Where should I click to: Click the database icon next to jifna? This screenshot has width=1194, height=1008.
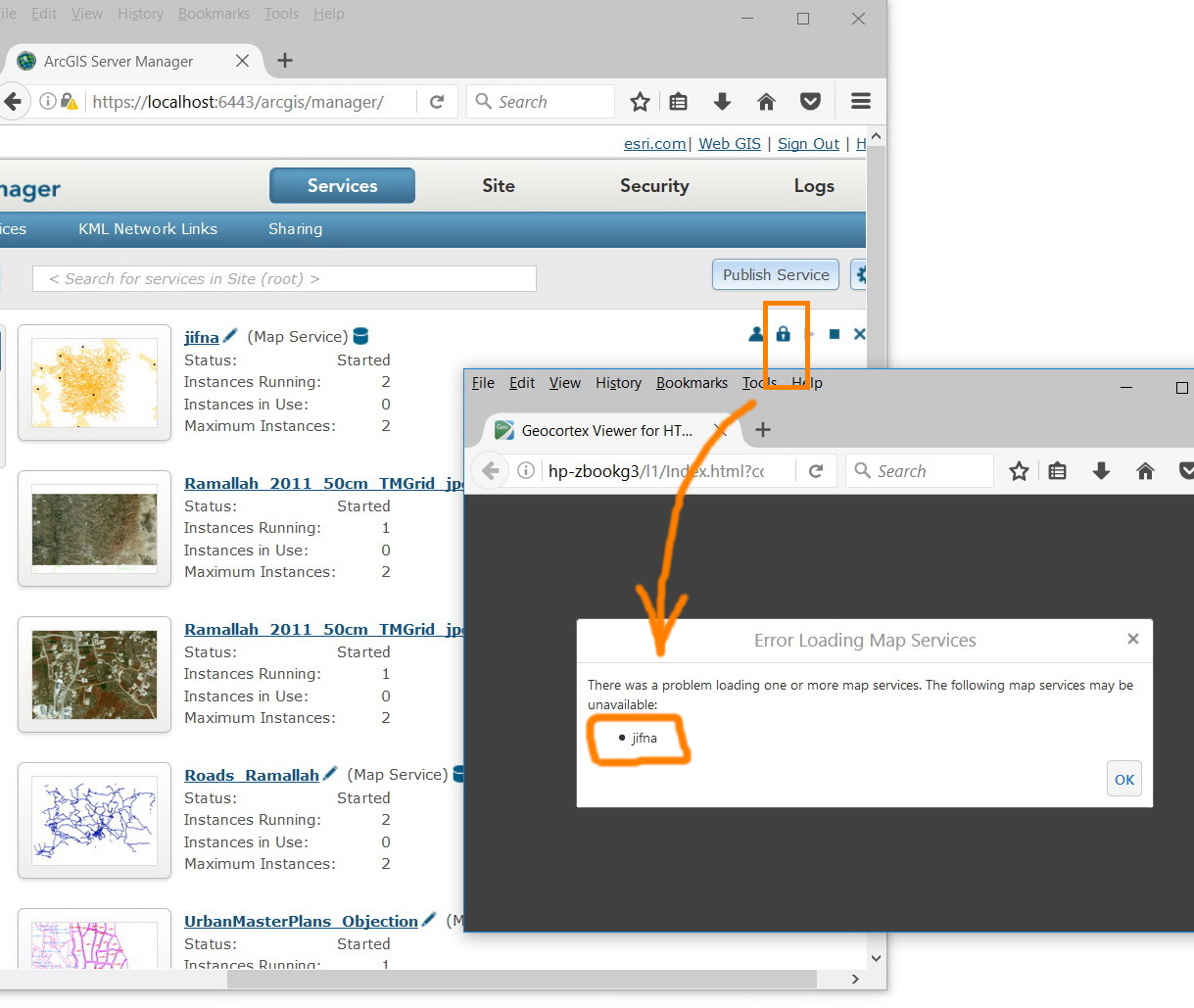[360, 336]
